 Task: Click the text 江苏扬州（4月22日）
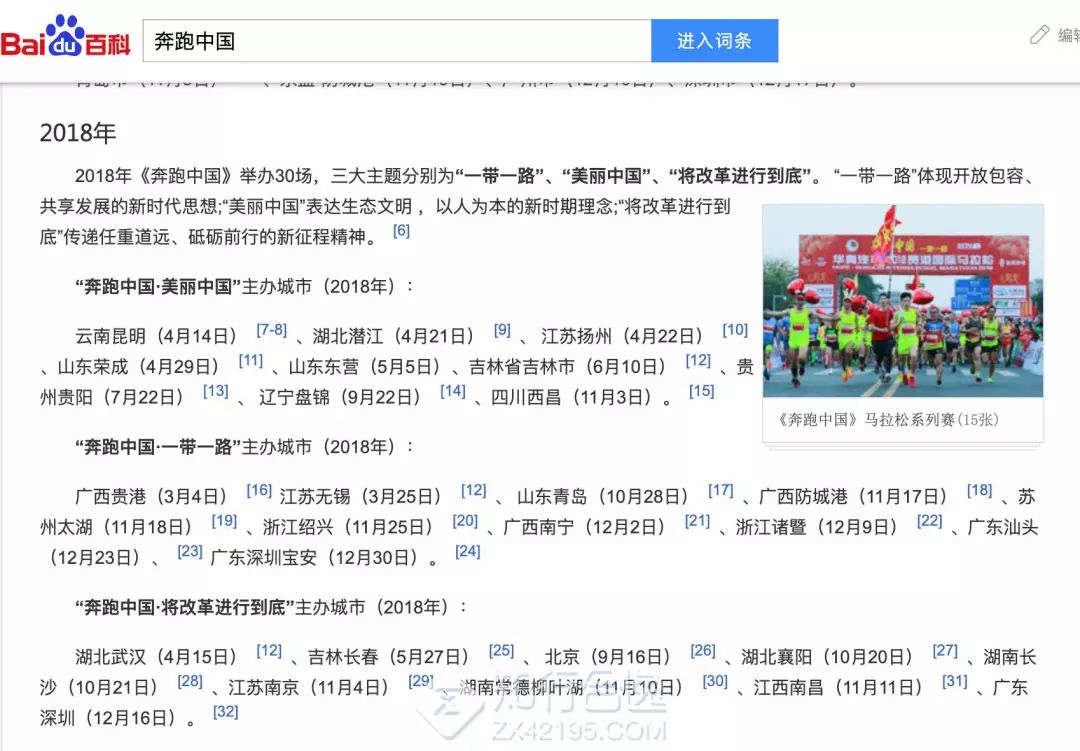coord(623,336)
